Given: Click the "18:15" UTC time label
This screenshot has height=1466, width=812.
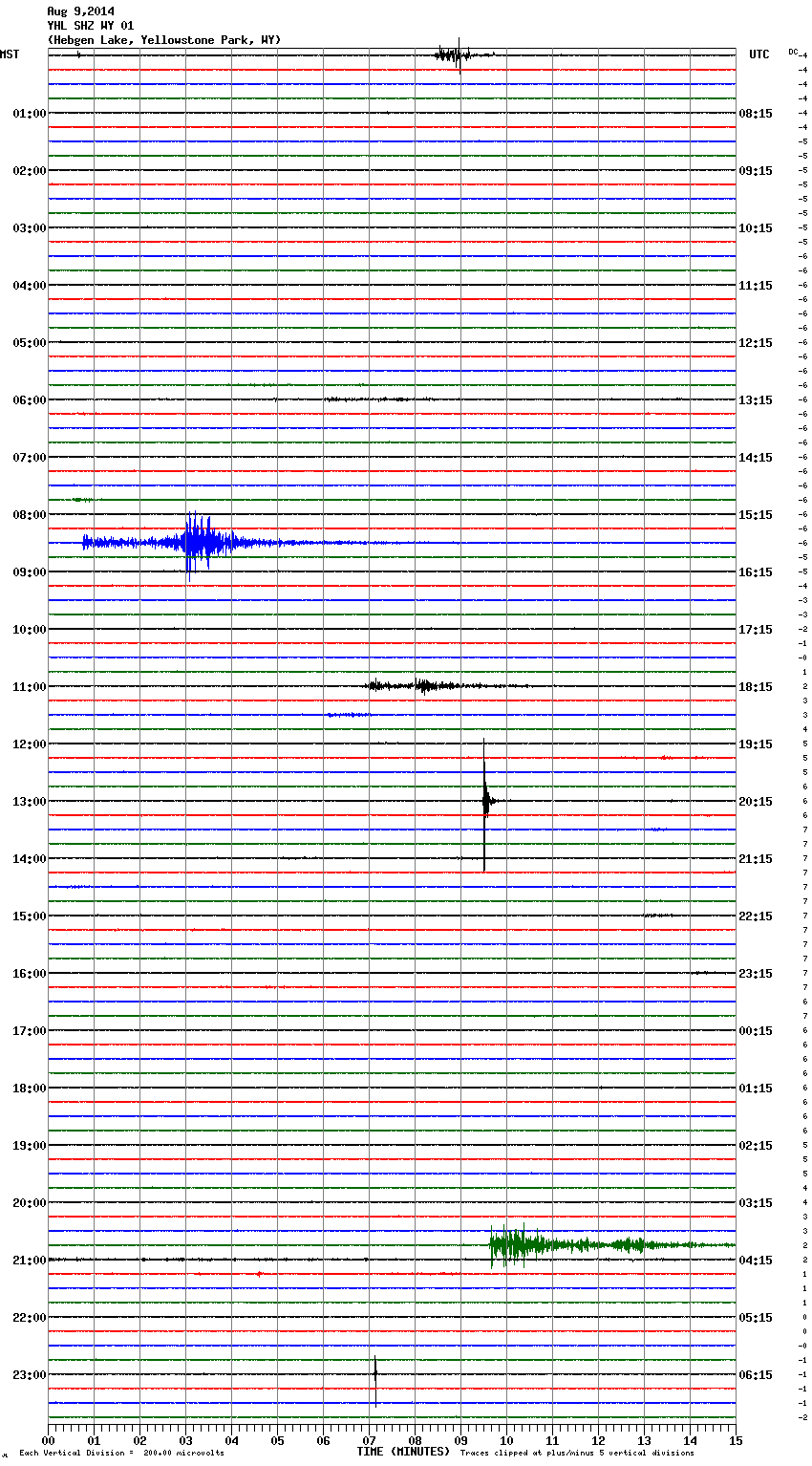Looking at the screenshot, I should [x=756, y=686].
